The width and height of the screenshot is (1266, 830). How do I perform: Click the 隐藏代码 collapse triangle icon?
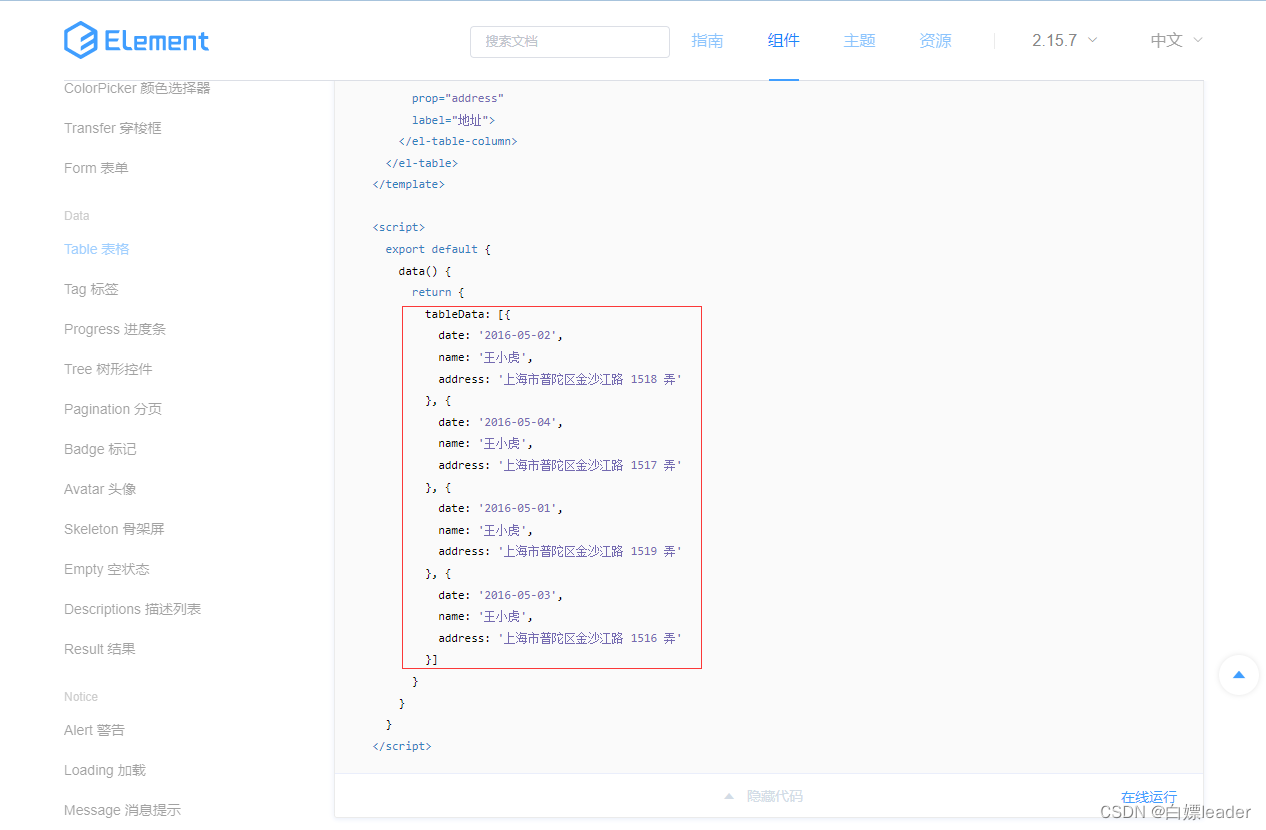pyautogui.click(x=729, y=797)
